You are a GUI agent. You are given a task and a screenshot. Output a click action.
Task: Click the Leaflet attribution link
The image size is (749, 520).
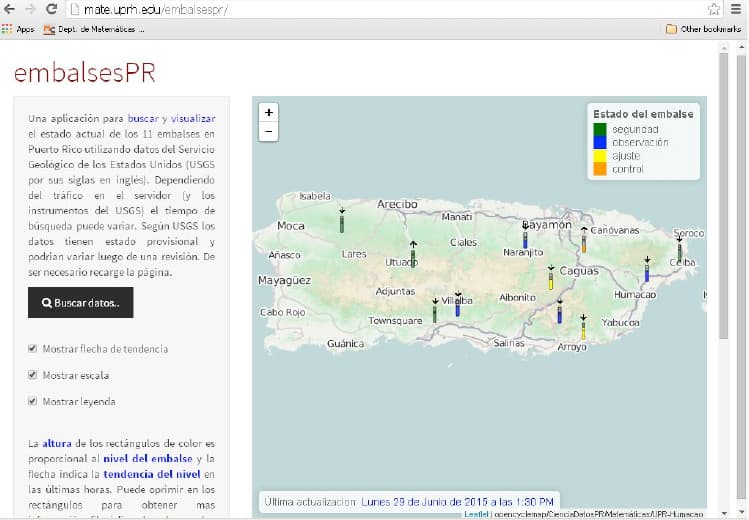pos(476,514)
